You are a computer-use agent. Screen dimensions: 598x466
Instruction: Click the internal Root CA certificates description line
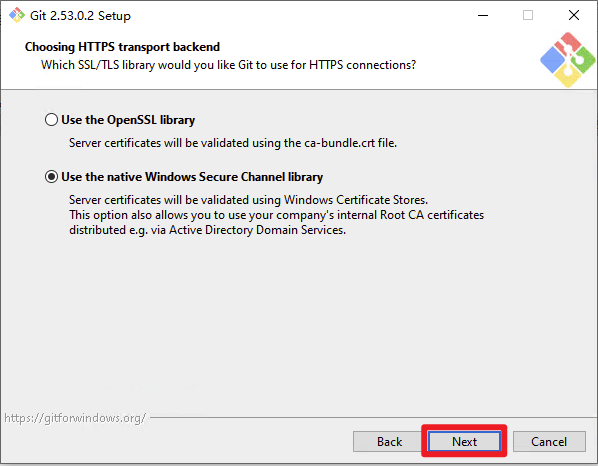click(x=276, y=215)
